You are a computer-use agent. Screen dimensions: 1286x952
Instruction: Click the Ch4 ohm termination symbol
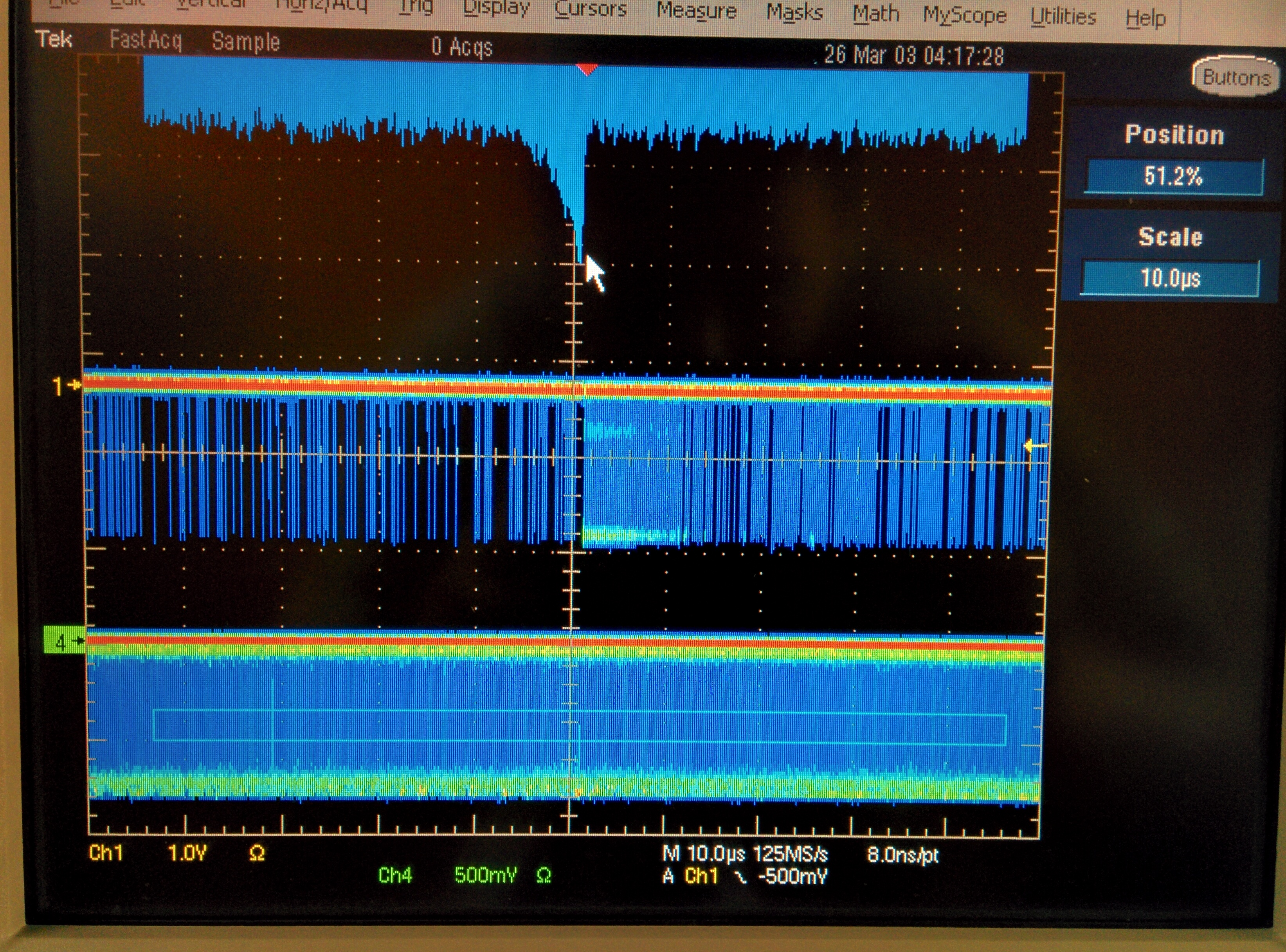[543, 876]
